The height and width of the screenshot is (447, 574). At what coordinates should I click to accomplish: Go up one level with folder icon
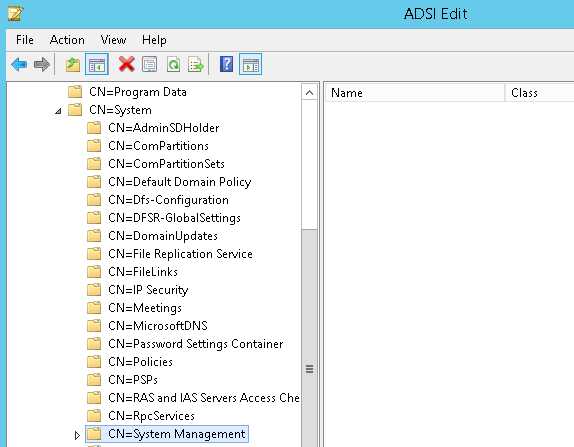[72, 65]
